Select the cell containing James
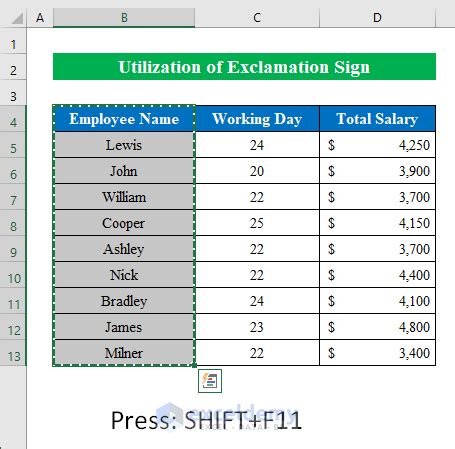The height and width of the screenshot is (449, 455). coord(124,327)
